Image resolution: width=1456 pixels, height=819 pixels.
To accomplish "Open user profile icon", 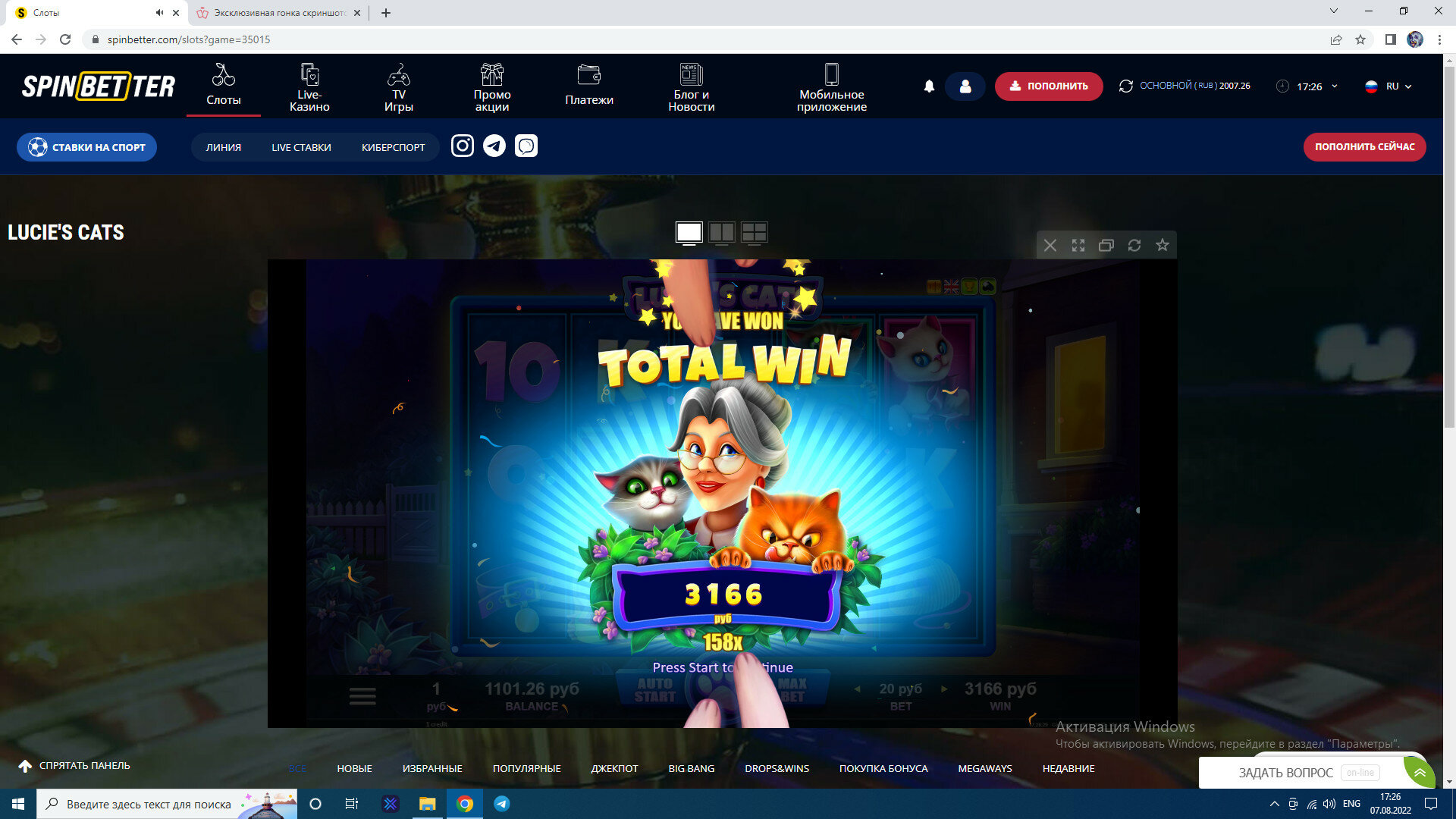I will click(965, 86).
